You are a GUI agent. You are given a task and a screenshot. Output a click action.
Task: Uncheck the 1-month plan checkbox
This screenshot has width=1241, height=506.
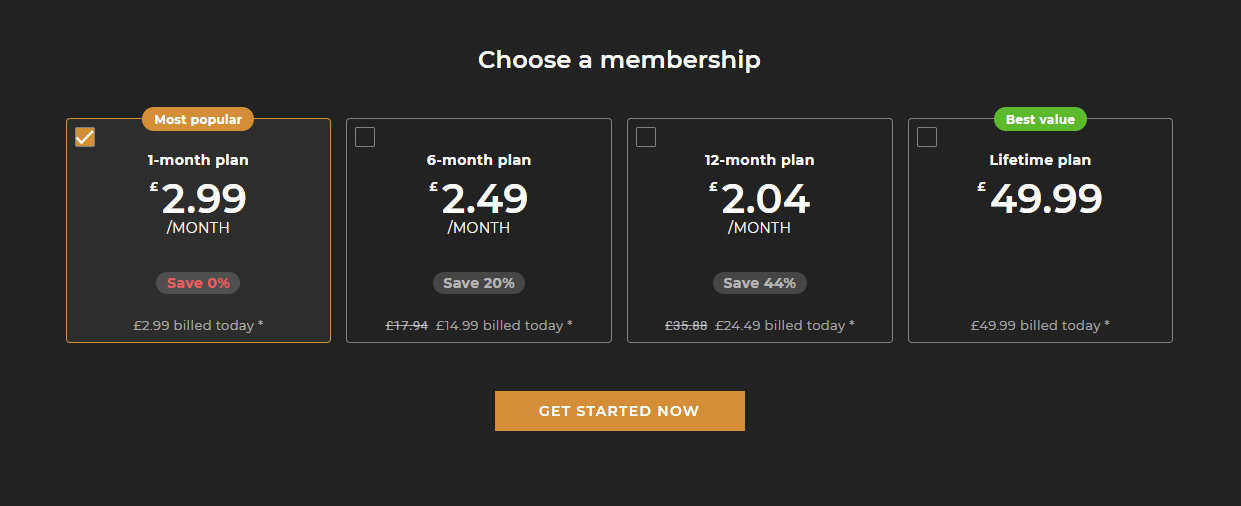tap(85, 137)
